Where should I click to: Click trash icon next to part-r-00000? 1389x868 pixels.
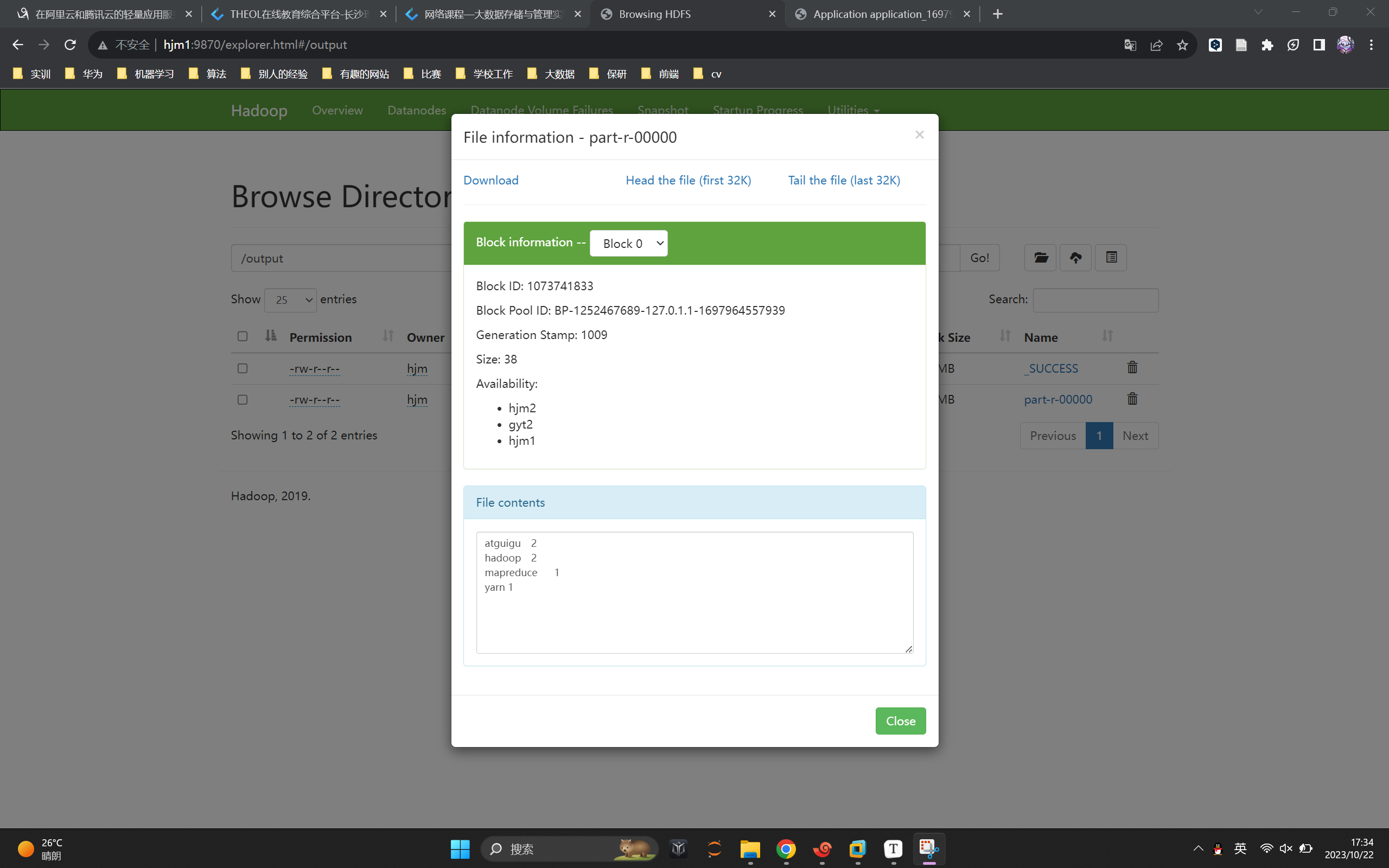coord(1132,399)
